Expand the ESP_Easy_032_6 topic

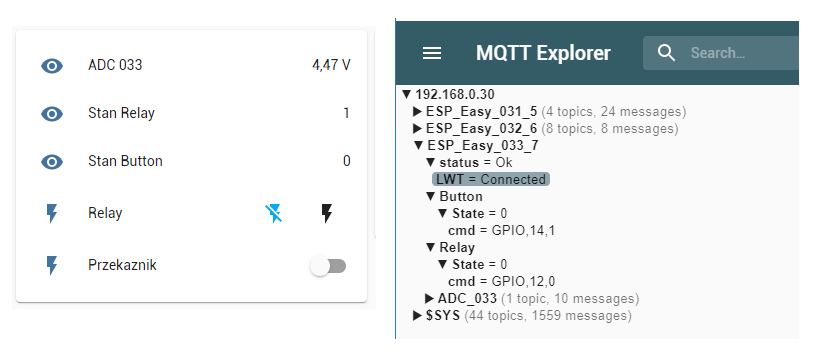pyautogui.click(x=418, y=128)
